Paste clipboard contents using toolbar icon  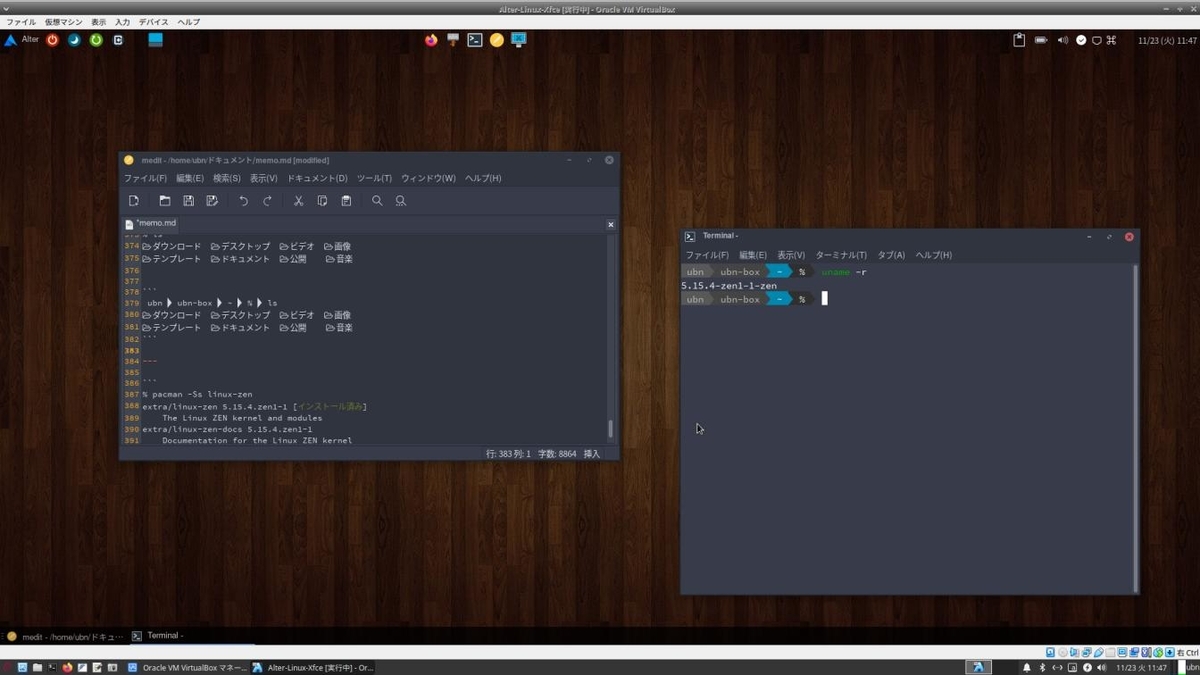coord(346,201)
